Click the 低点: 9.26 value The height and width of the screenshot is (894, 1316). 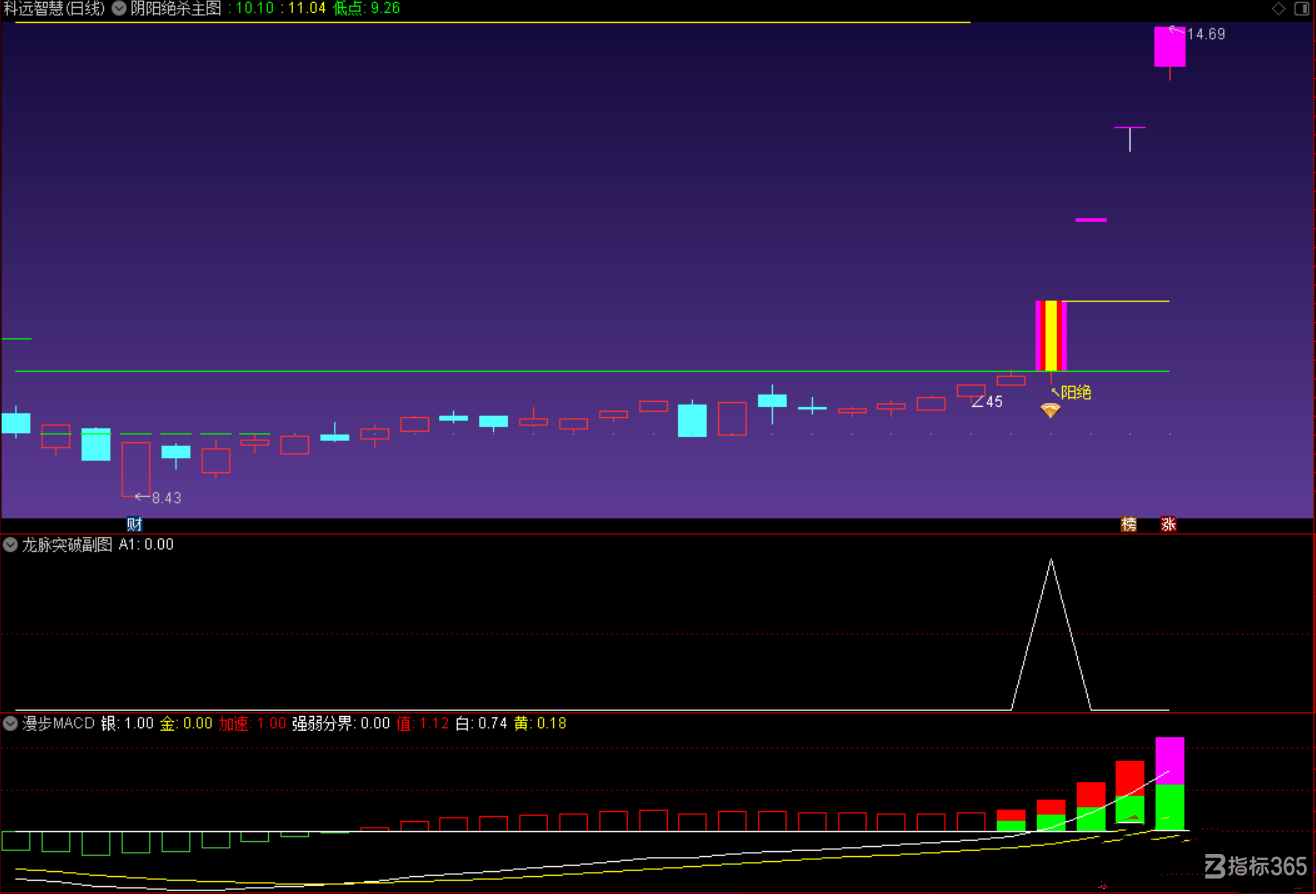(x=366, y=8)
